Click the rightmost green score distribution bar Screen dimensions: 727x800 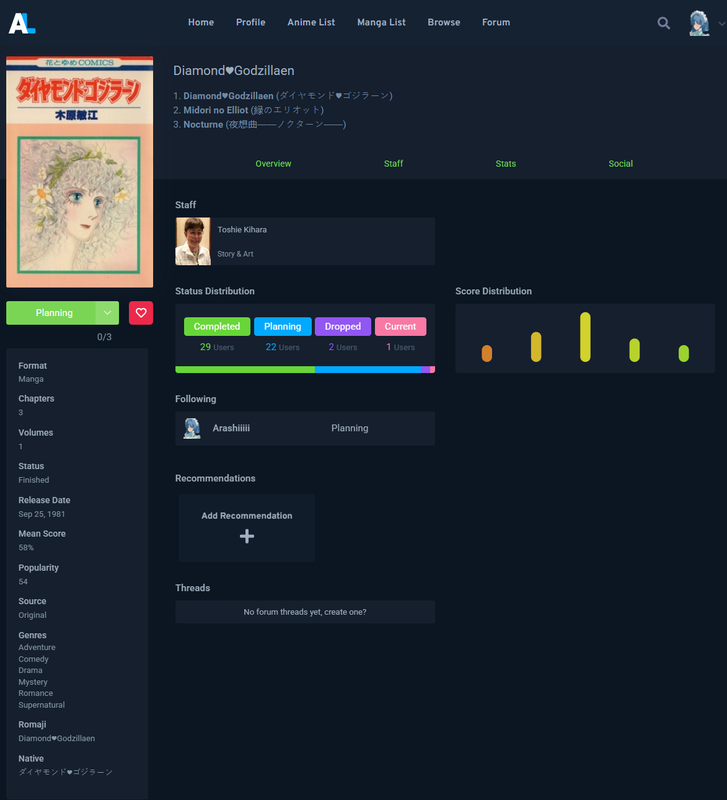pyautogui.click(x=684, y=354)
